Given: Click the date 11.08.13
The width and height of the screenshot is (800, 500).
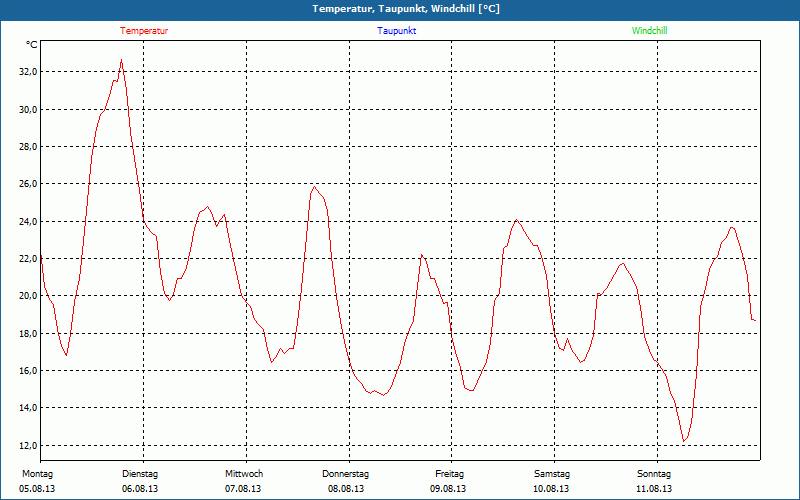Looking at the screenshot, I should click(x=654, y=489).
